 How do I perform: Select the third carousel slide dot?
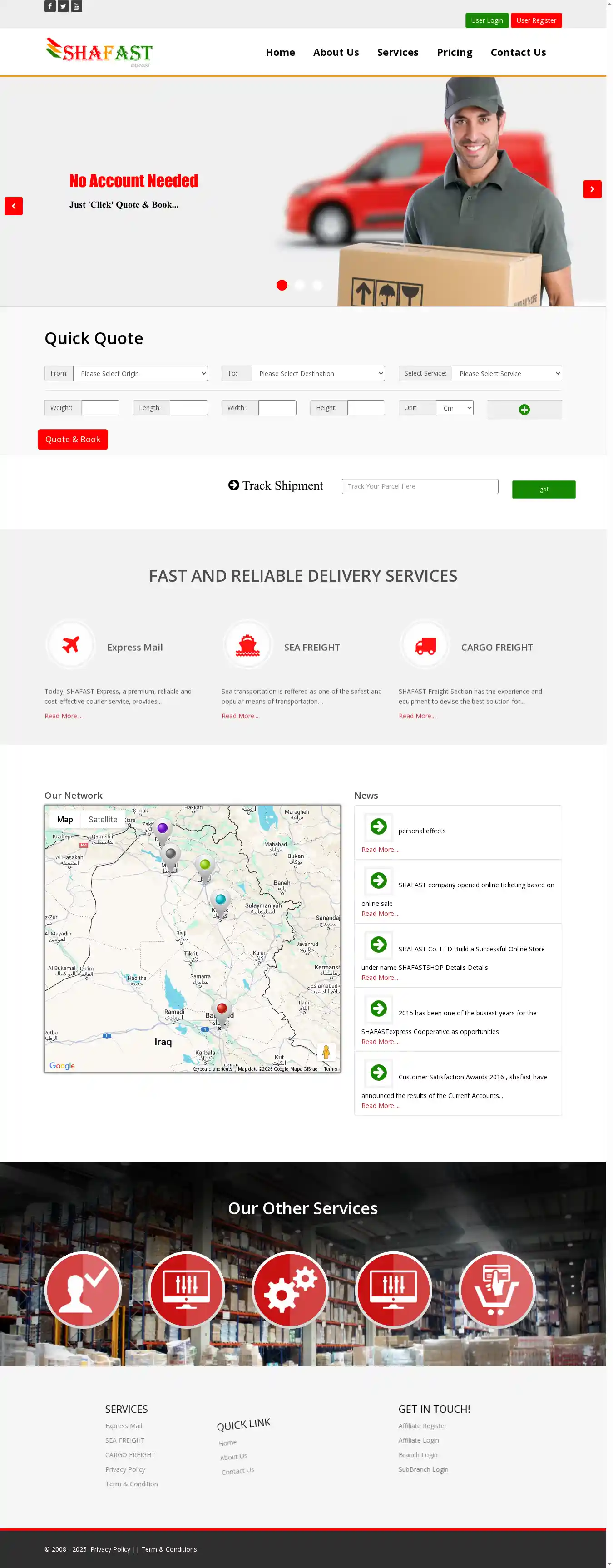coord(317,285)
